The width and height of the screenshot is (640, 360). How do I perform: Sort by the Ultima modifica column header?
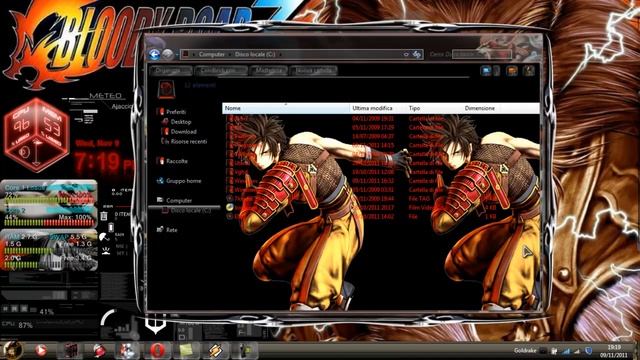tap(378, 108)
